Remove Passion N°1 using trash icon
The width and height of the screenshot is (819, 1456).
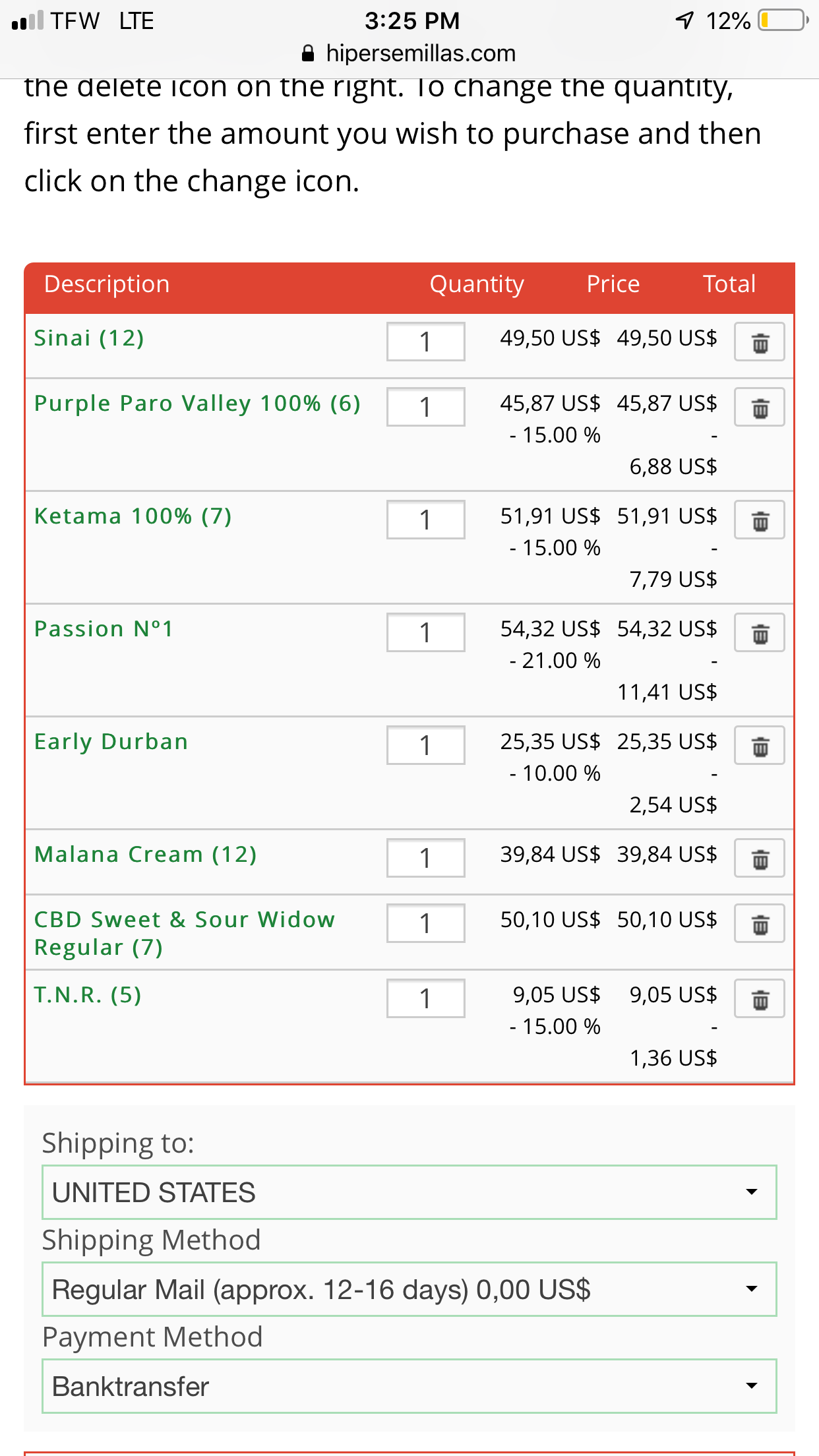tap(759, 632)
